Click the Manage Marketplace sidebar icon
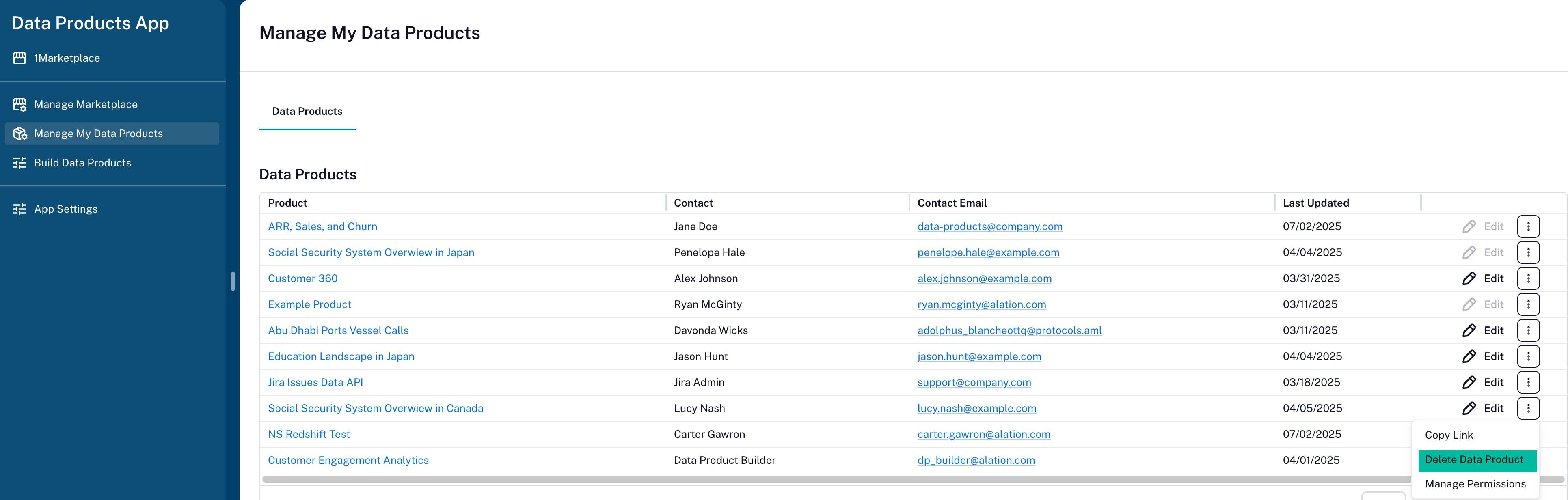The image size is (1568, 500). coord(19,105)
